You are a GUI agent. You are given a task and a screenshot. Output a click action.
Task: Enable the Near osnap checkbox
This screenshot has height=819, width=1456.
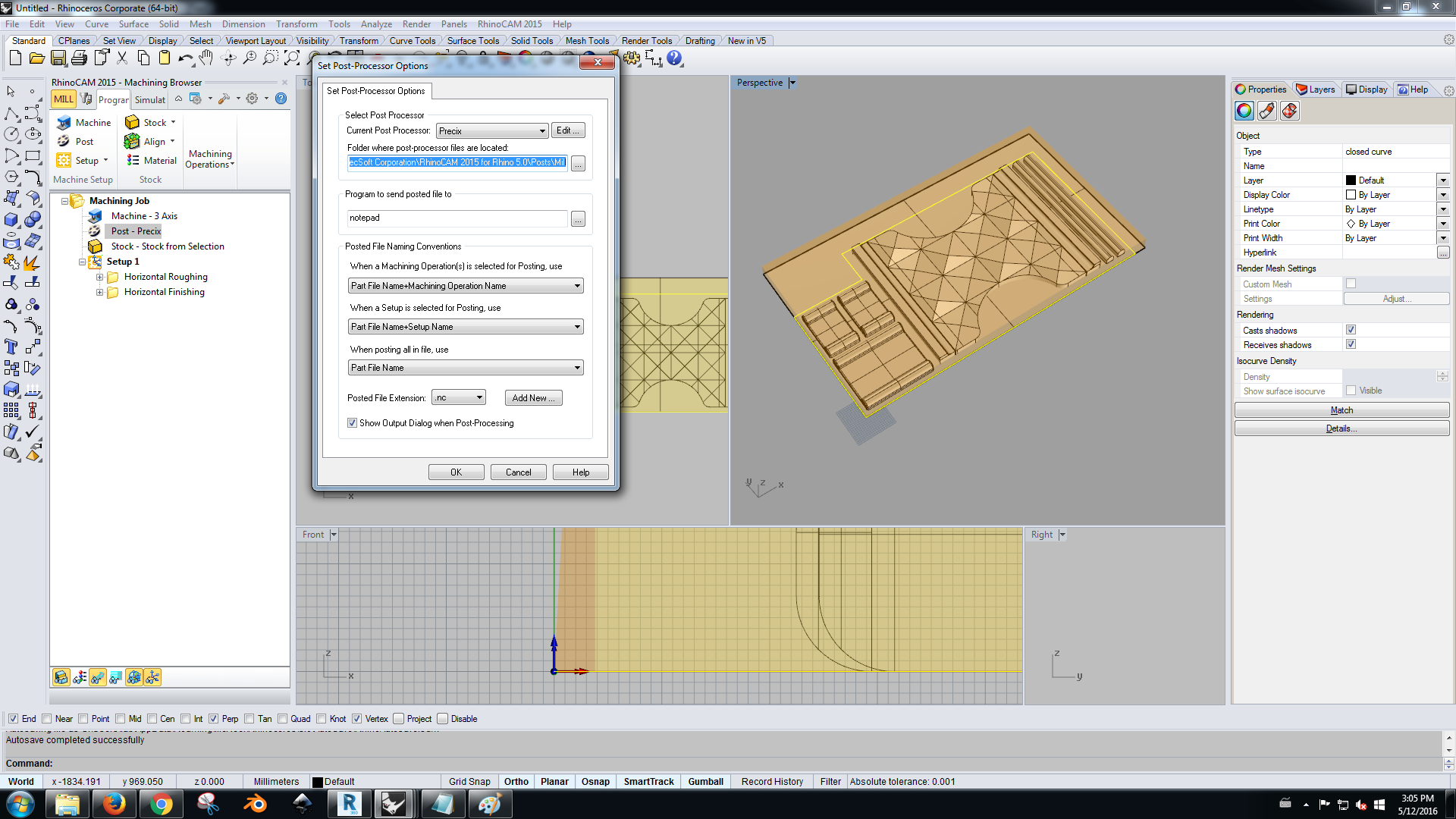tap(47, 719)
